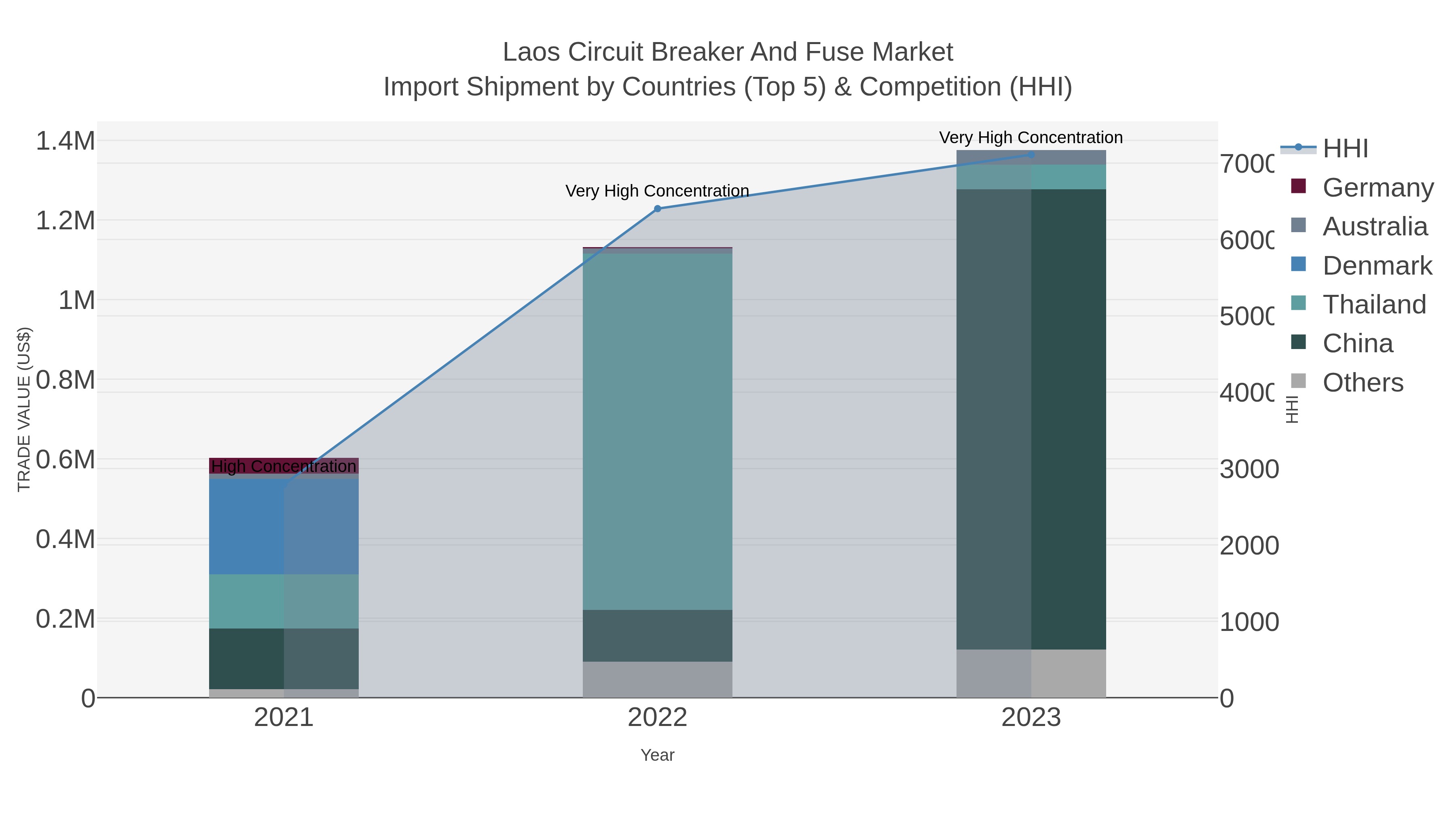Click the Thailand bar segment in 2023
1456x819 pixels.
pos(1031,177)
